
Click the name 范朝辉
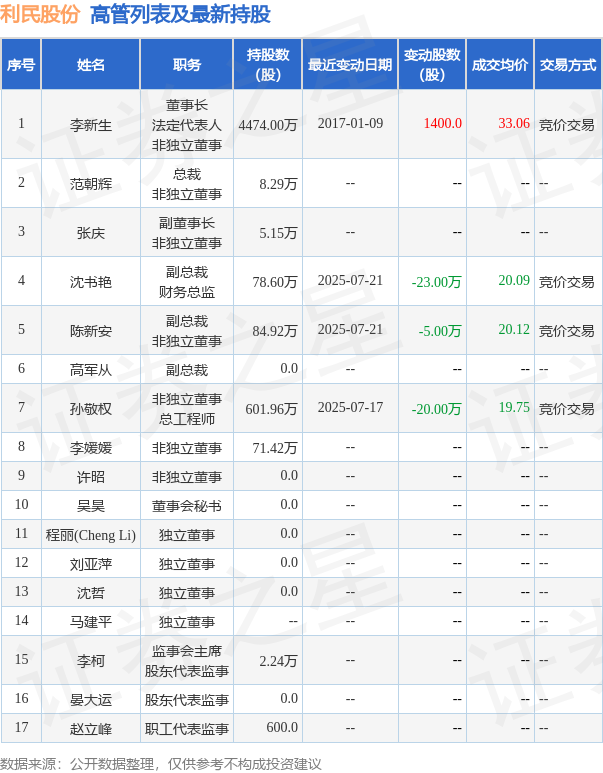(x=91, y=184)
